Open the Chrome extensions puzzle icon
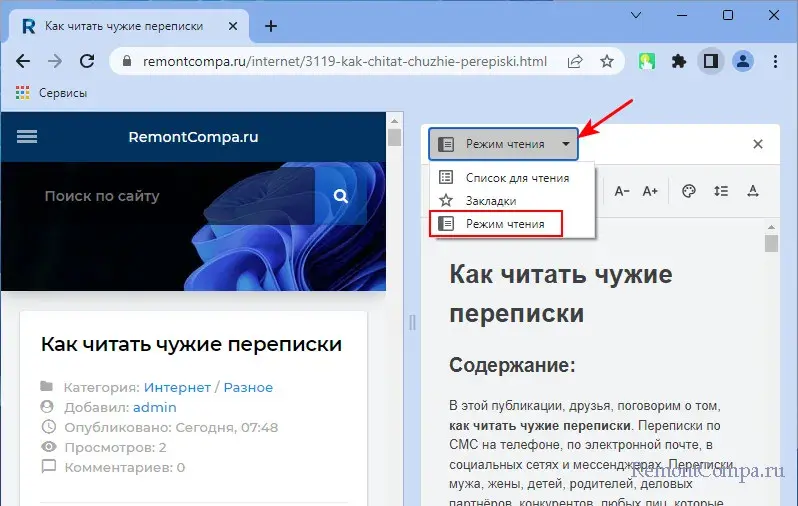798x506 pixels. [679, 61]
